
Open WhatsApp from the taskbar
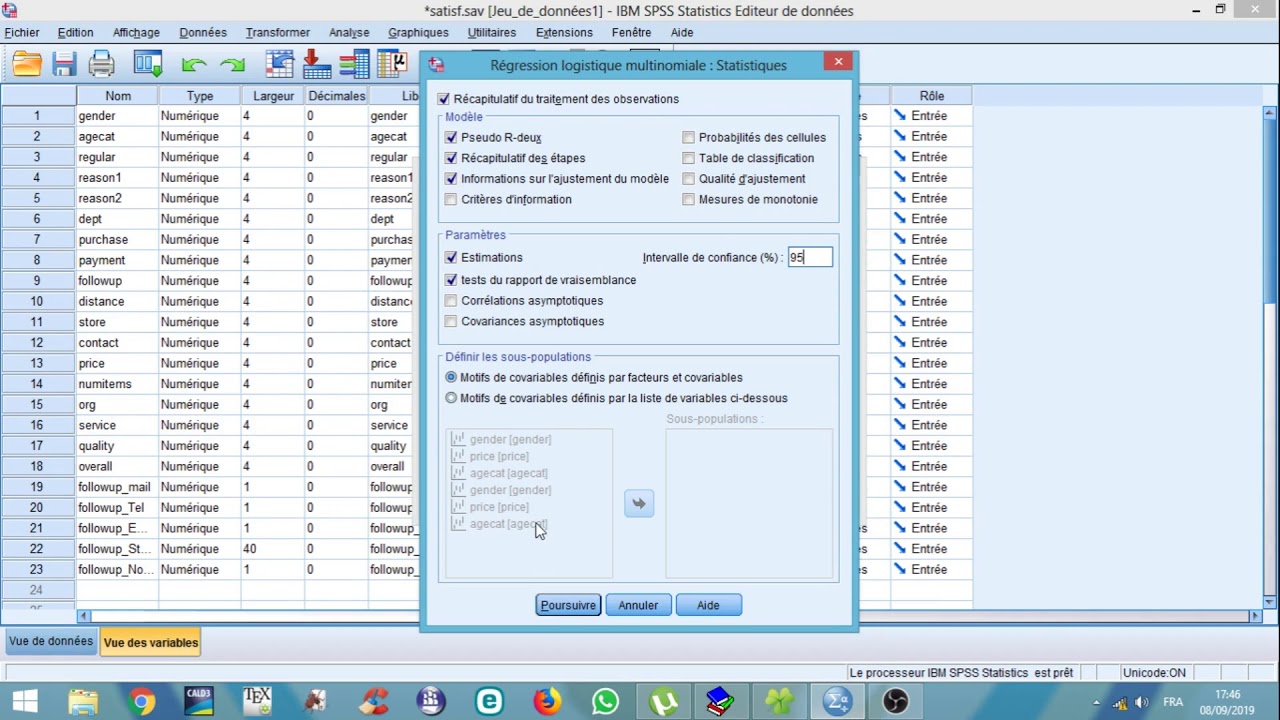pos(605,702)
